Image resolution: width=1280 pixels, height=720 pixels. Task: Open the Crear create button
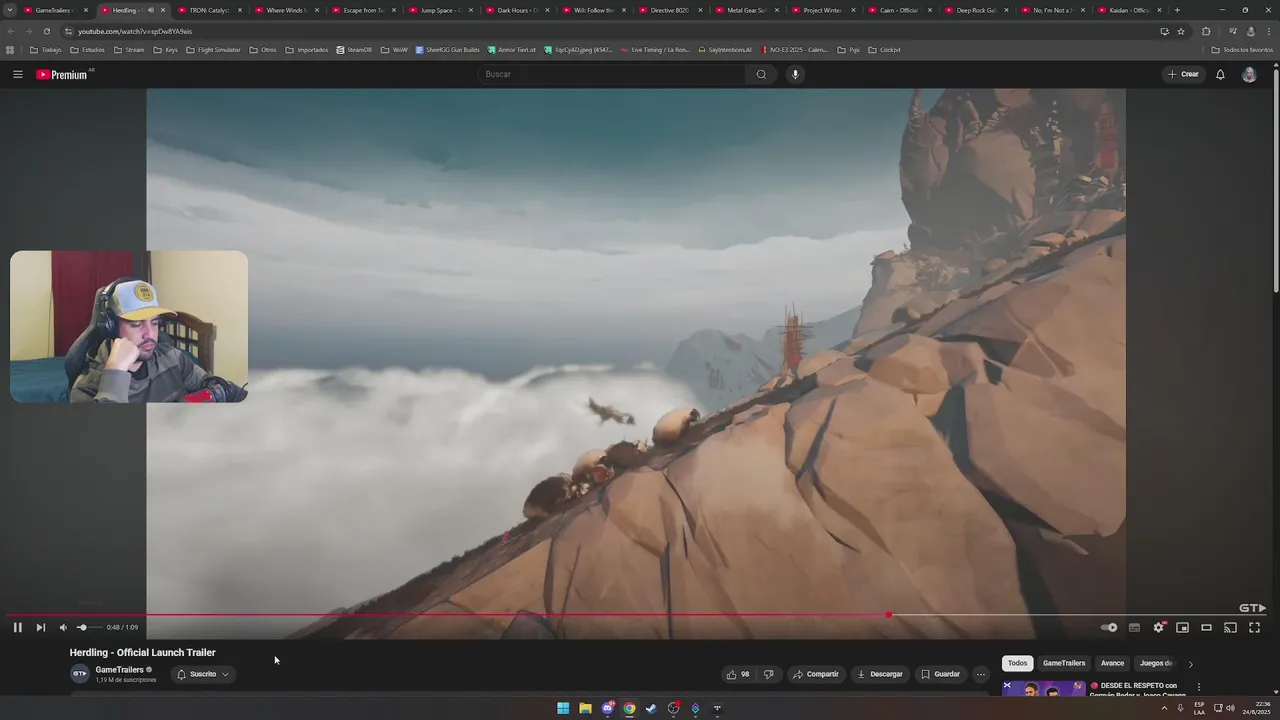pyautogui.click(x=1183, y=74)
